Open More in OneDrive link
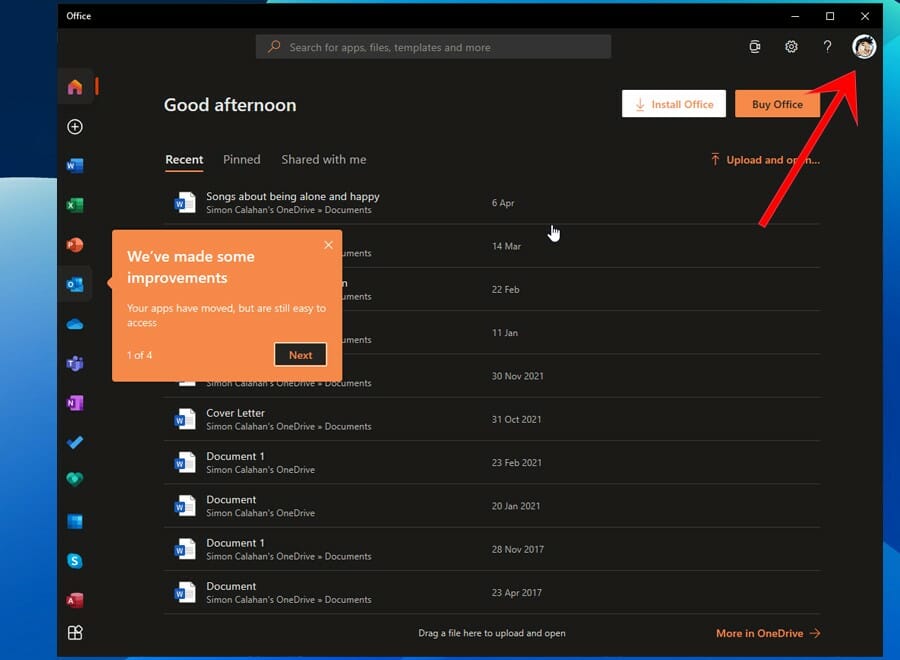Image resolution: width=900 pixels, height=660 pixels. click(768, 633)
